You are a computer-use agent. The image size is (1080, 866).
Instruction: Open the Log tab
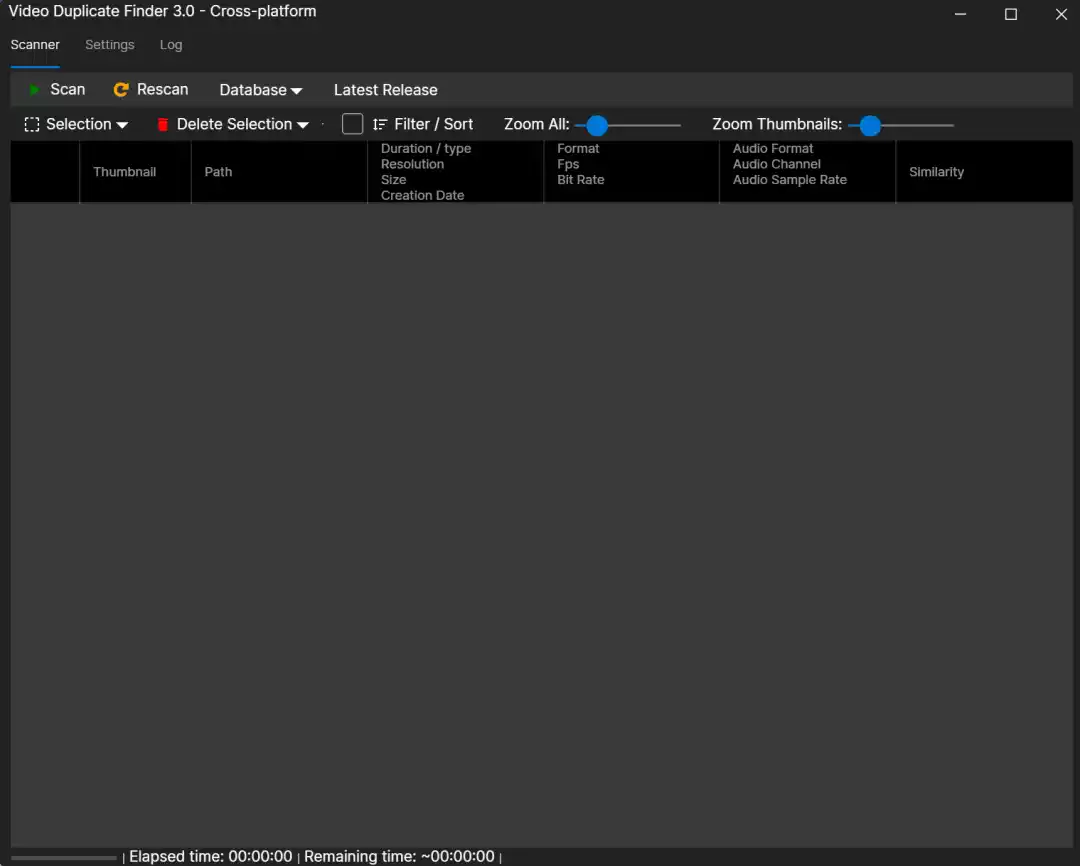tap(171, 45)
